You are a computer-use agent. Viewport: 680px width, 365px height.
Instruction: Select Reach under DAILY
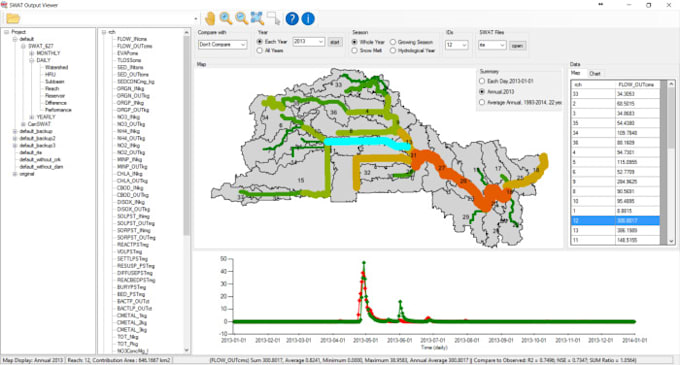52,88
